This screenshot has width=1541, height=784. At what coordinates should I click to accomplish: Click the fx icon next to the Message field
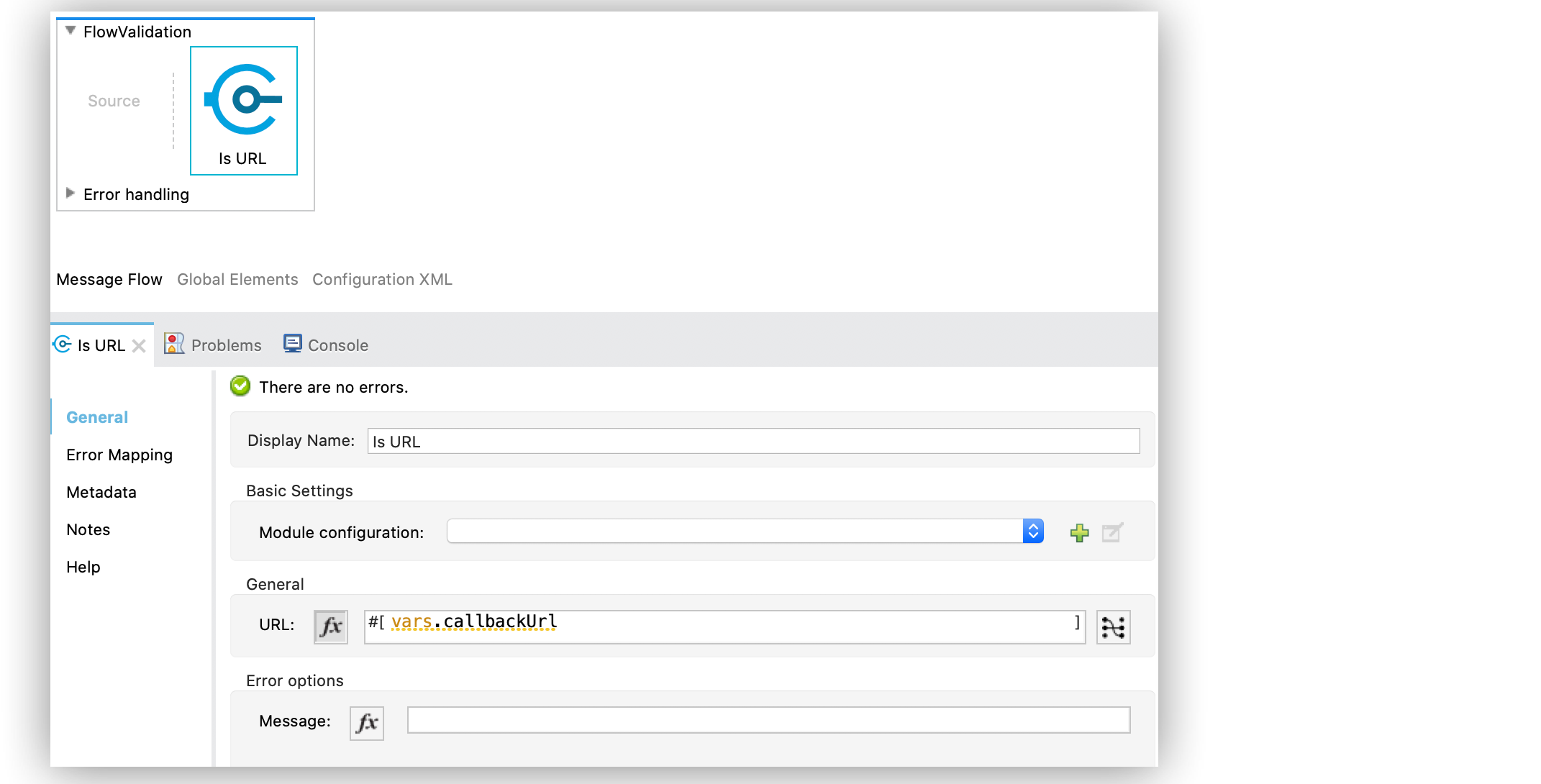366,722
